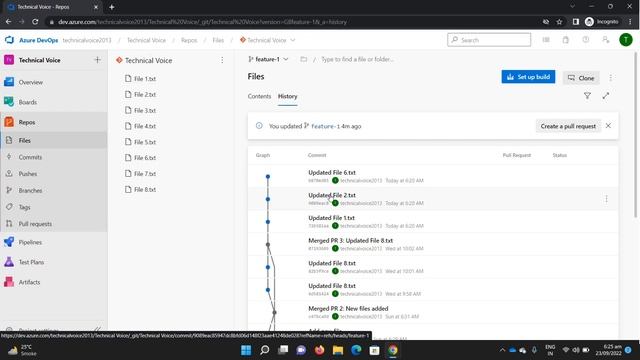Image resolution: width=640 pixels, height=360 pixels.
Task: Click technicalvoice2013 organization breadcrumb
Action: (87, 40)
